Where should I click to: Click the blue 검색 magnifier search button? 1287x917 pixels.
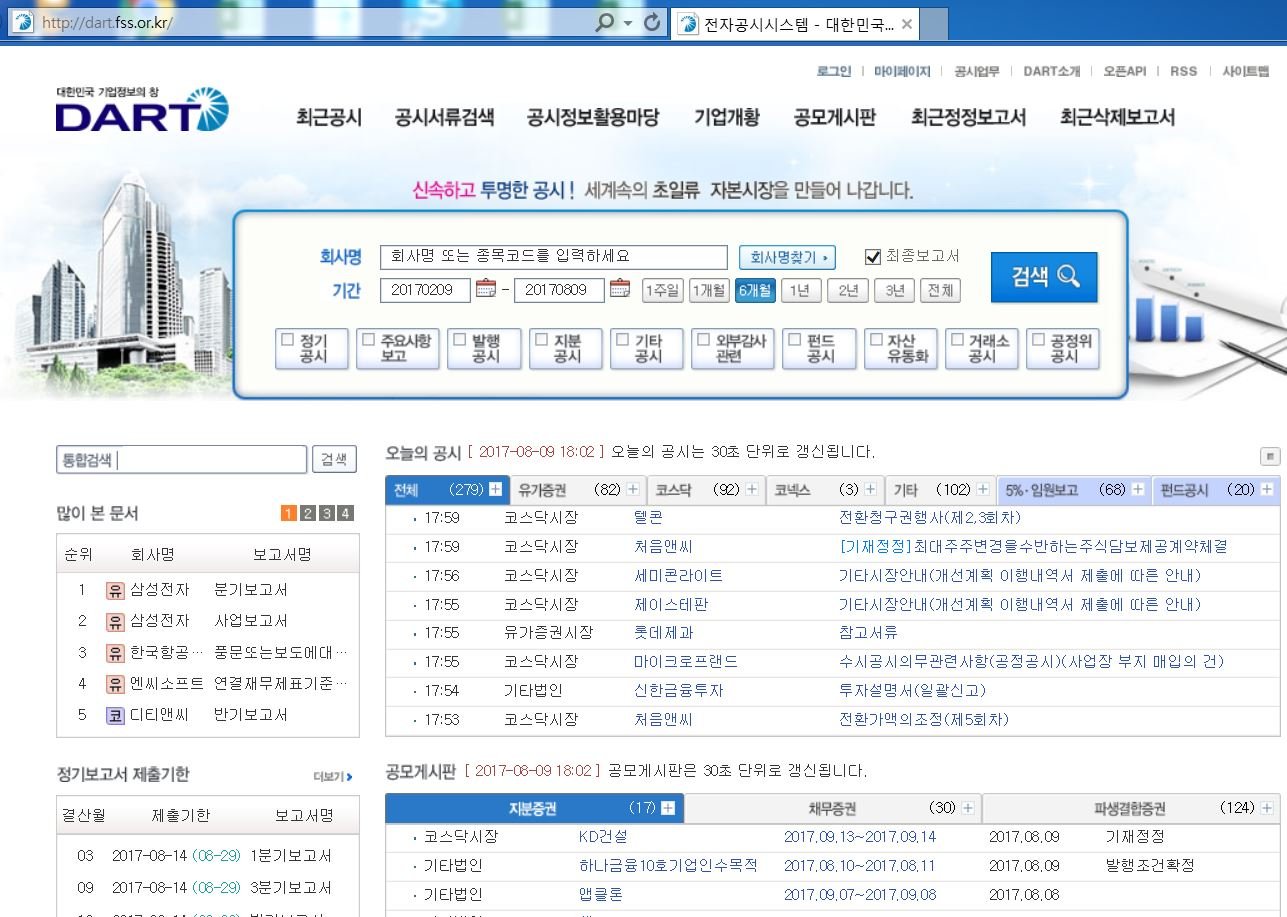pos(1043,278)
